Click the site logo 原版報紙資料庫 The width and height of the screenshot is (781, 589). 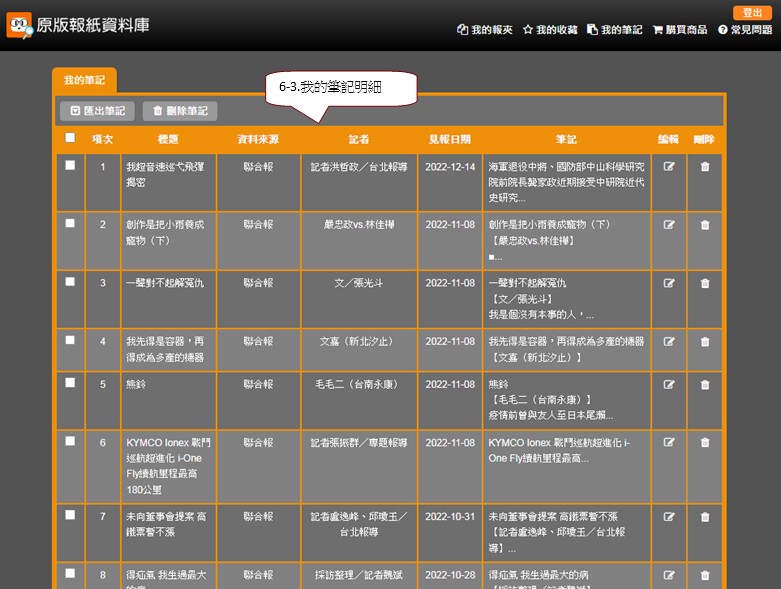(x=78, y=25)
